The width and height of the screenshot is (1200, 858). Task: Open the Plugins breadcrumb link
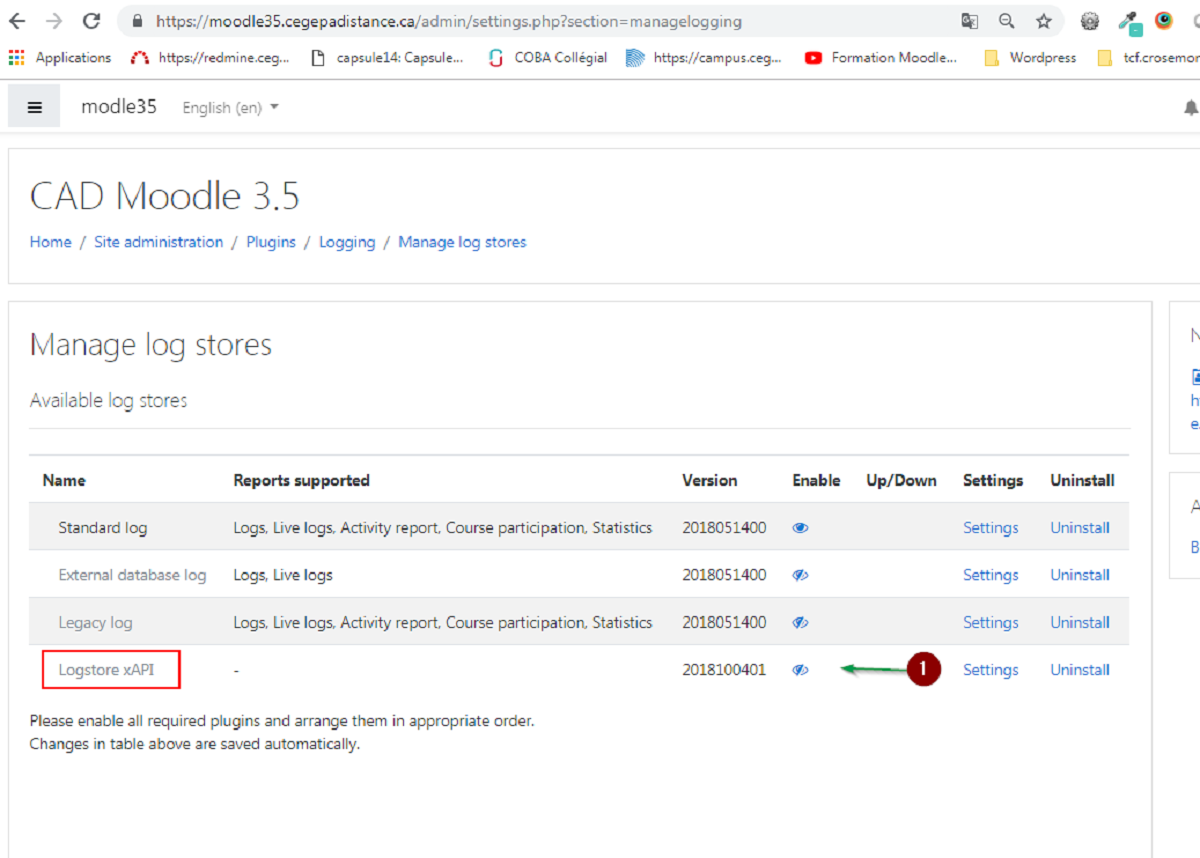pyautogui.click(x=271, y=242)
